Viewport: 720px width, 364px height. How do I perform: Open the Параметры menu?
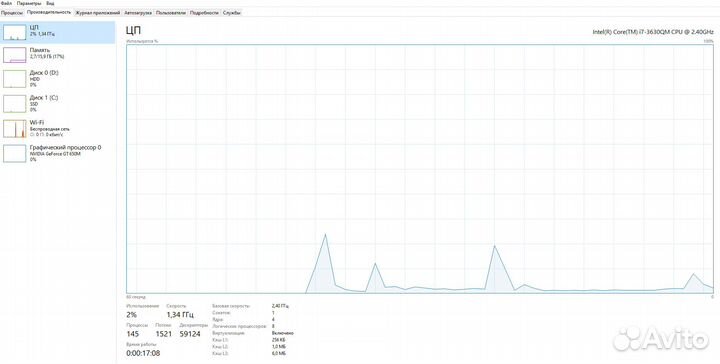click(29, 3)
